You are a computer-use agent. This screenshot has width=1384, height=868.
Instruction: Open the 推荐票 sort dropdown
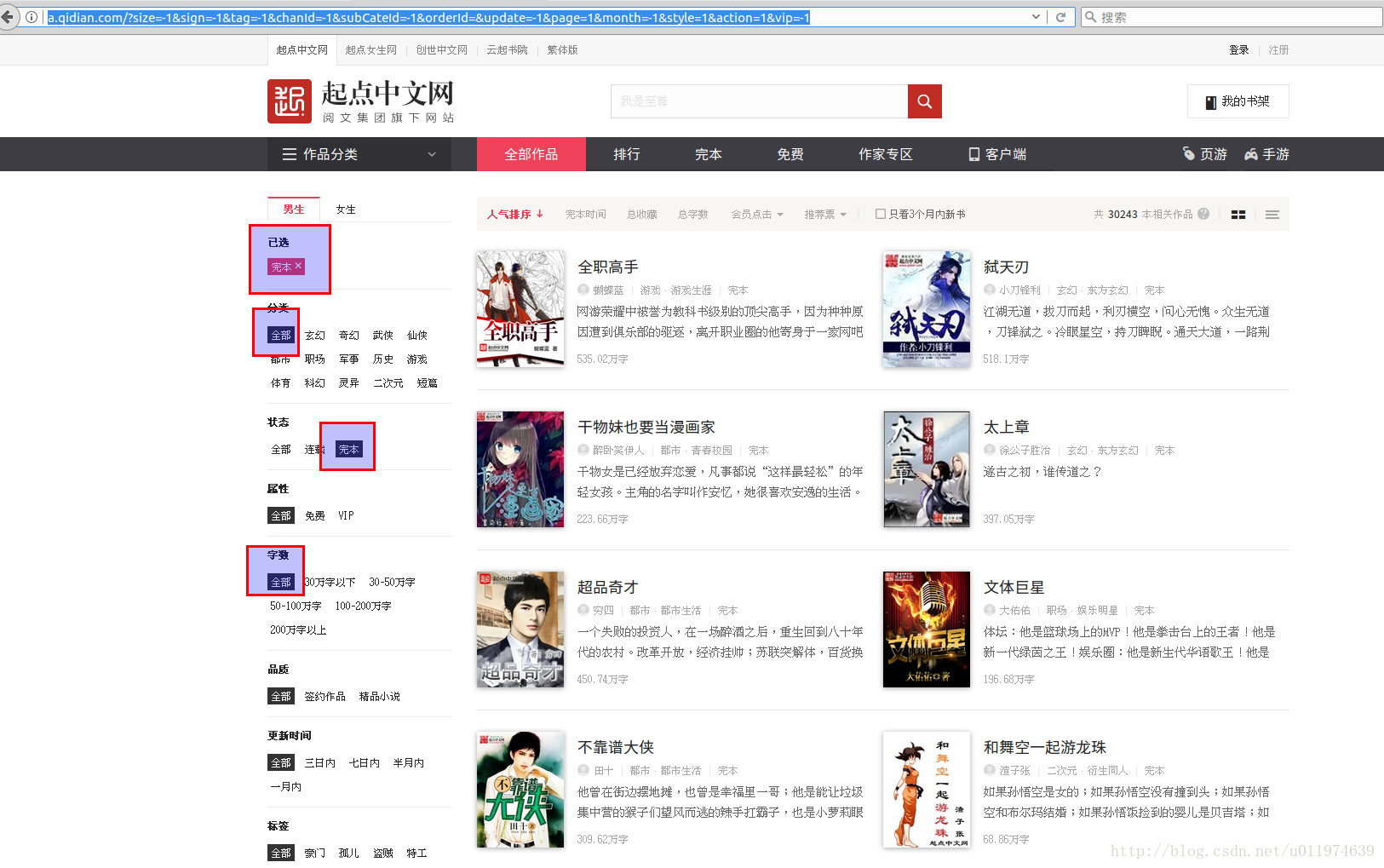click(x=825, y=215)
